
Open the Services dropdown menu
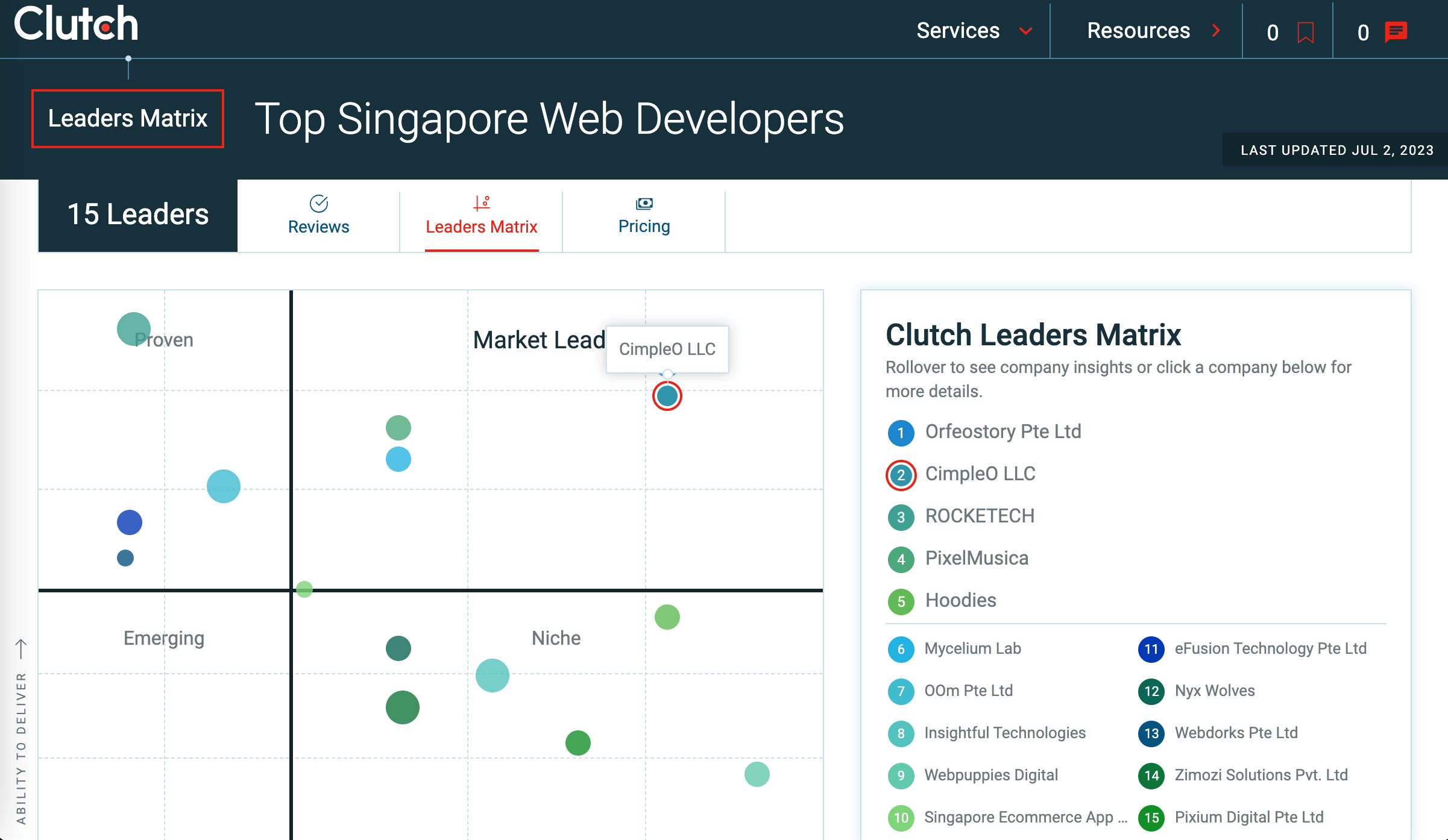click(x=974, y=31)
